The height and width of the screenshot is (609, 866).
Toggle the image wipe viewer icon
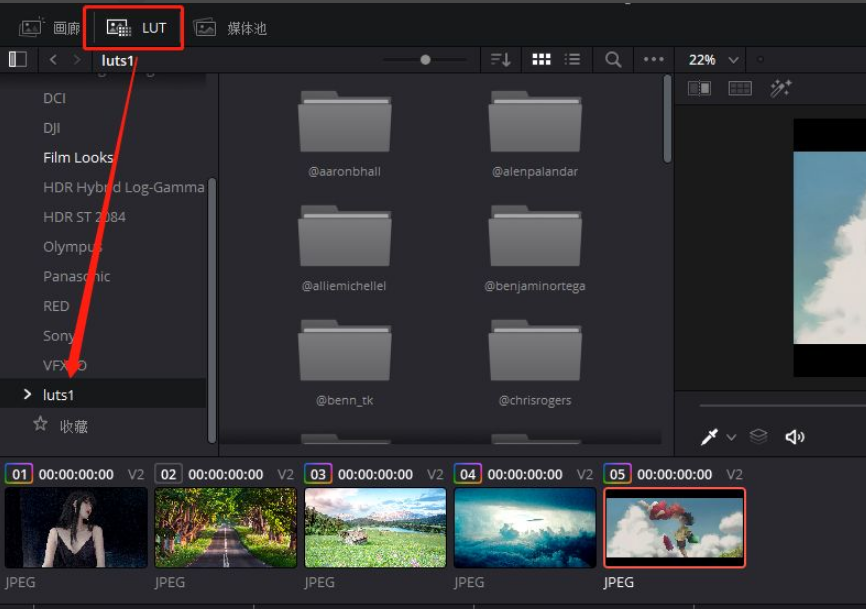click(x=699, y=88)
